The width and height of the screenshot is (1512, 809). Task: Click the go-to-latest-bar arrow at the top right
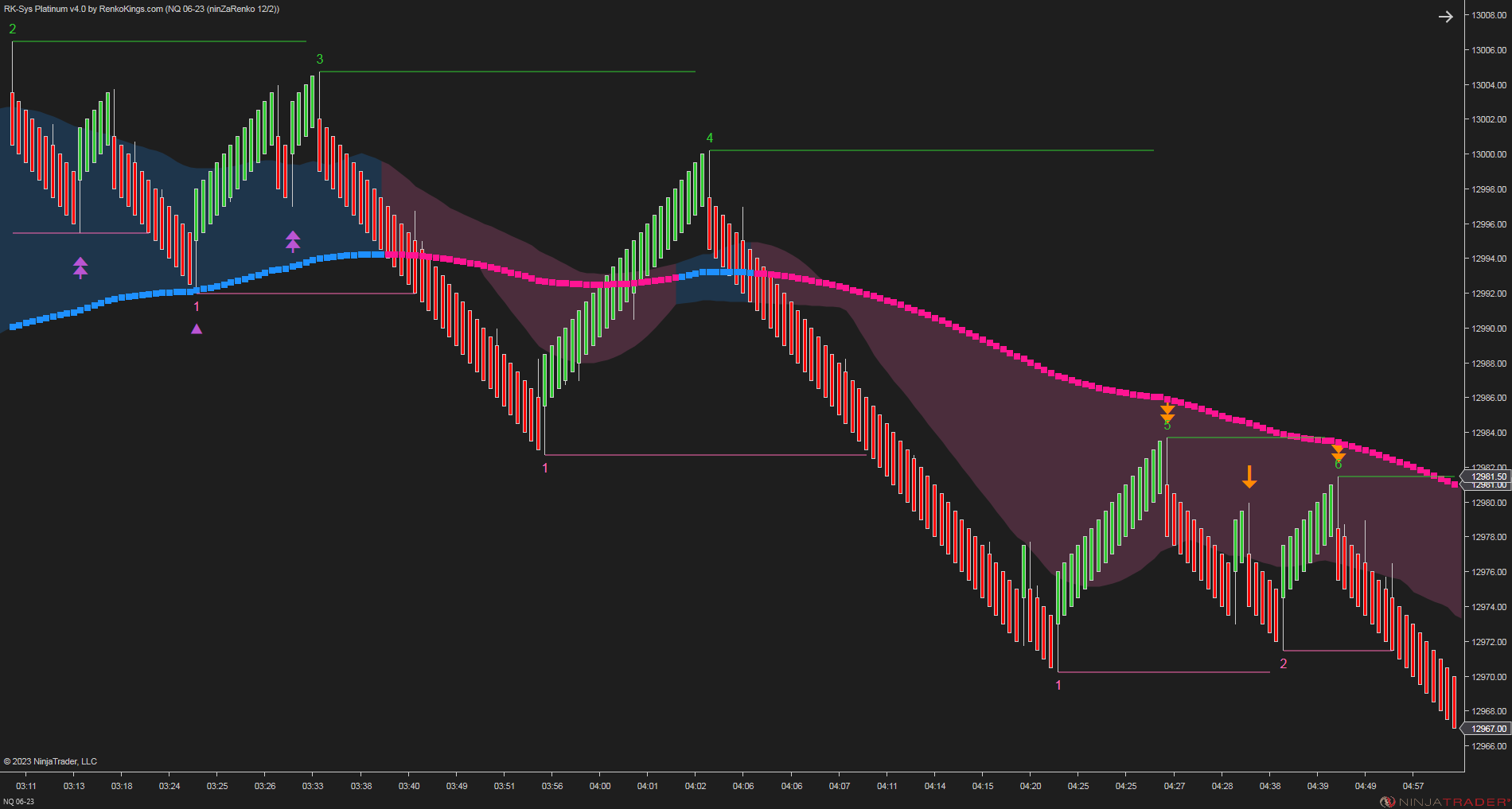[x=1446, y=16]
